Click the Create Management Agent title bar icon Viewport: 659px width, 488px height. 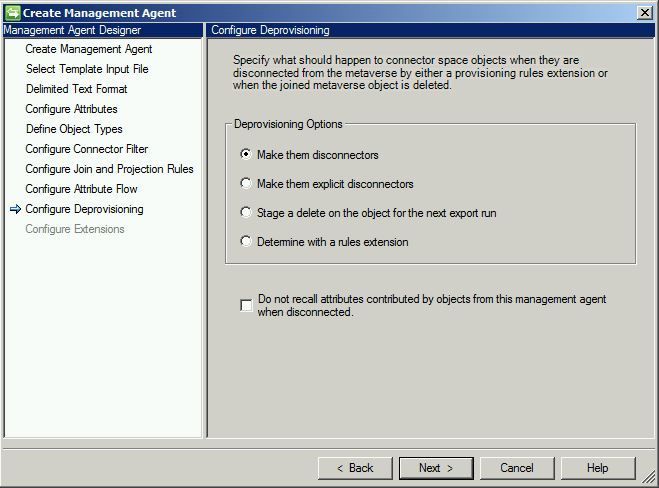pyautogui.click(x=12, y=13)
